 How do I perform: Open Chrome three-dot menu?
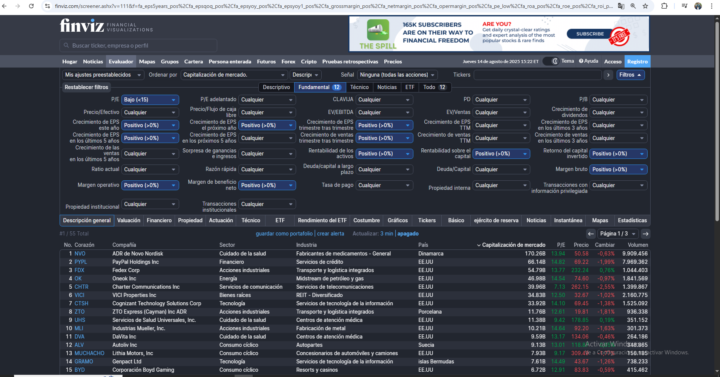[x=712, y=6]
